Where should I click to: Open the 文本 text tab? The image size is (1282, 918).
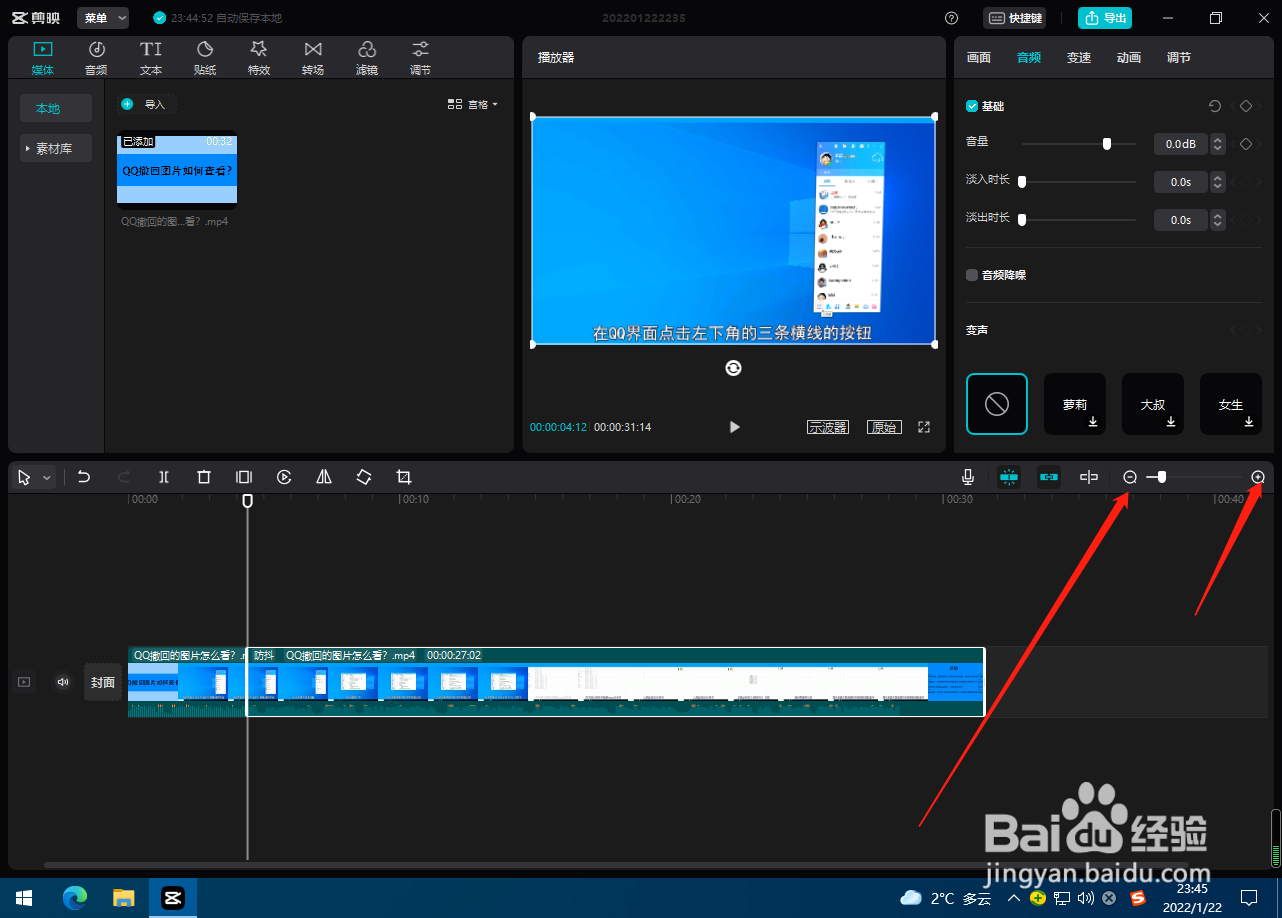coord(150,58)
